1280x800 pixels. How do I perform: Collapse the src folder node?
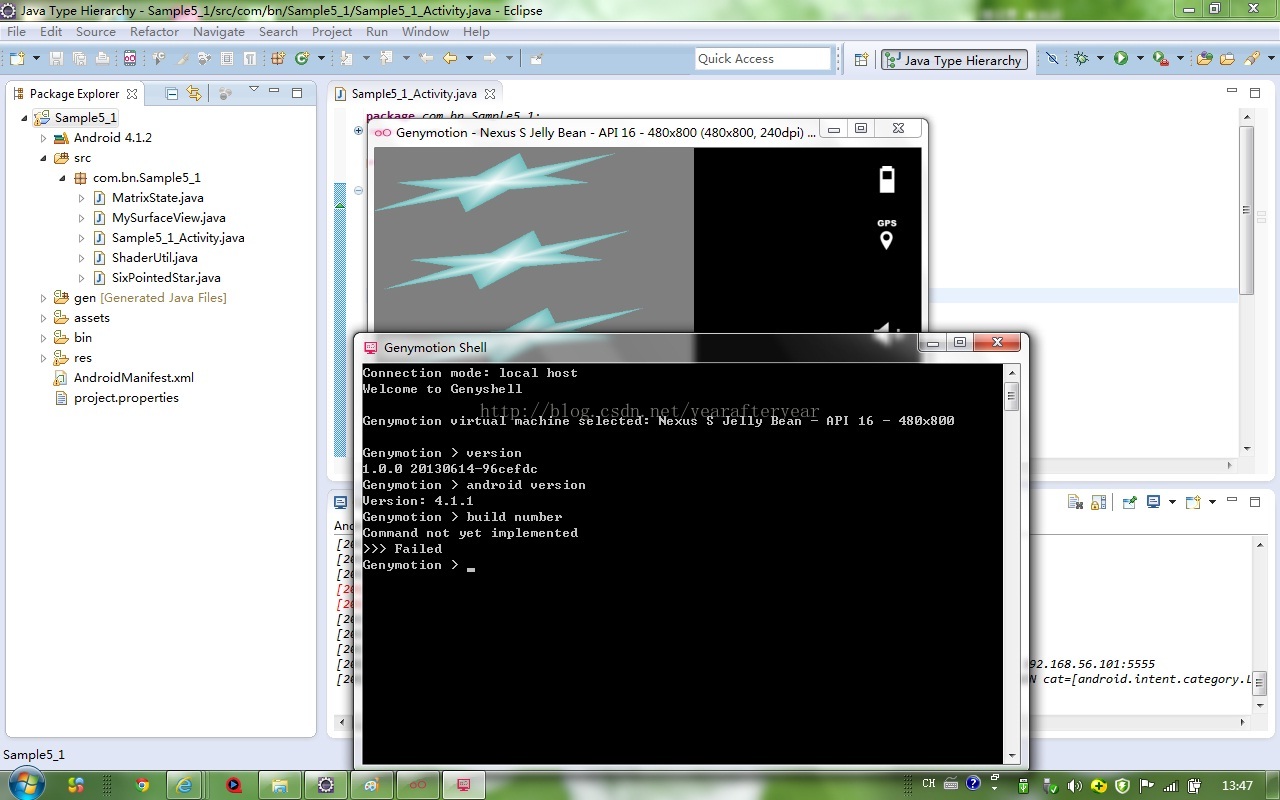(43, 158)
